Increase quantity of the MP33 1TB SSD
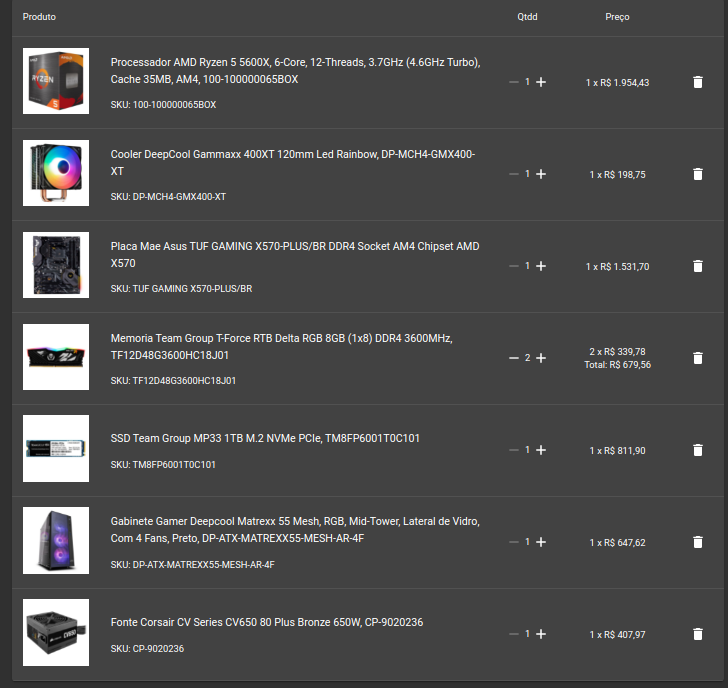The height and width of the screenshot is (688, 728). coord(541,450)
